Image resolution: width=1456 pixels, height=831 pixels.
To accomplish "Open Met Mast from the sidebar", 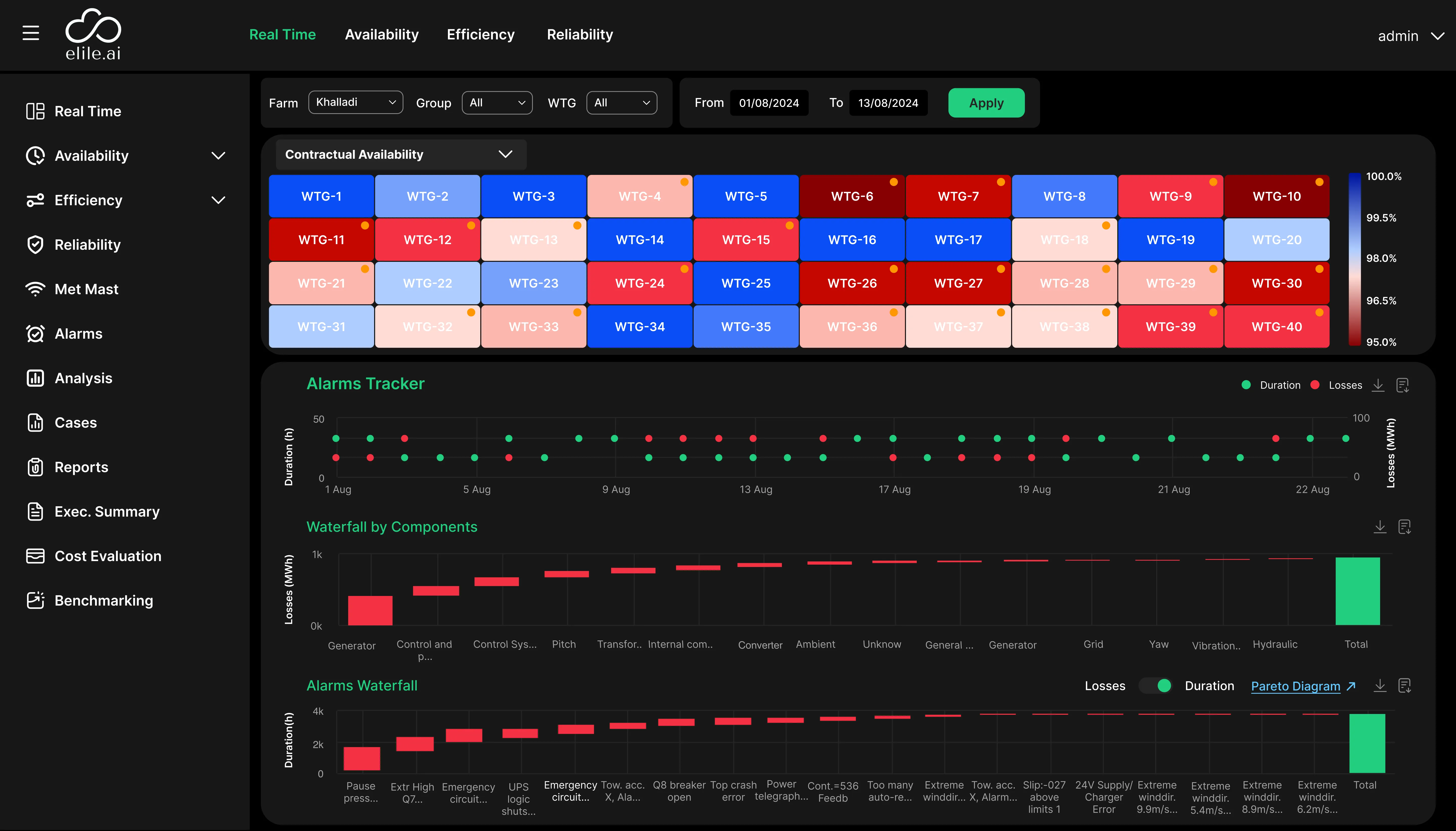I will pos(86,289).
